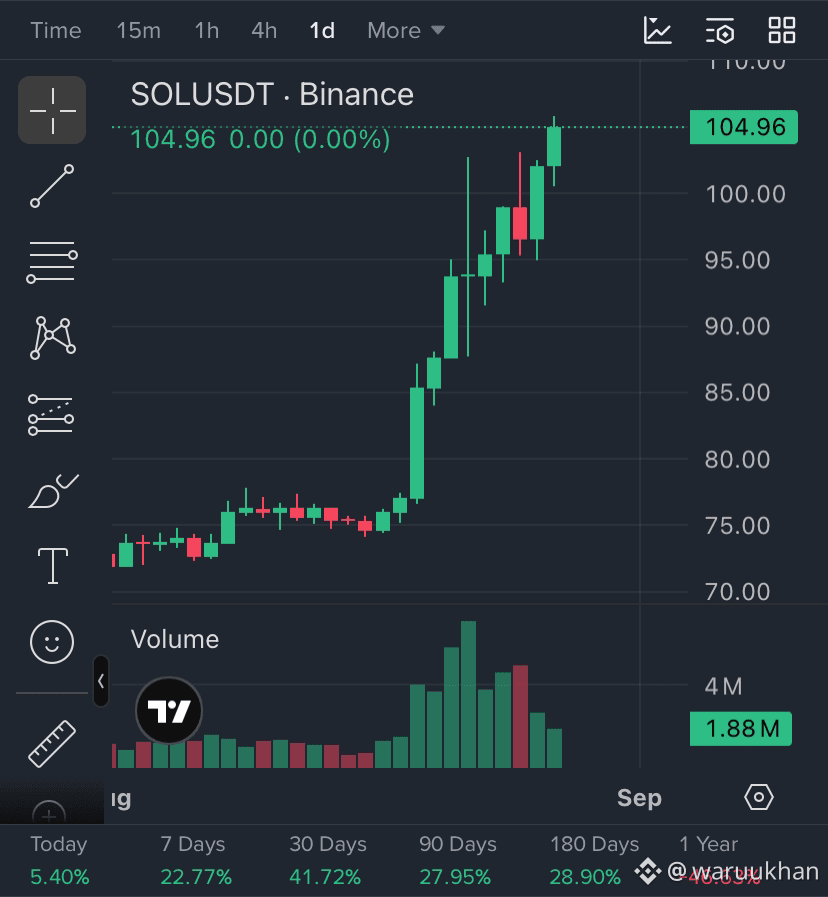Image resolution: width=828 pixels, height=897 pixels.
Task: Click the 1.88 M volume label
Action: point(741,729)
